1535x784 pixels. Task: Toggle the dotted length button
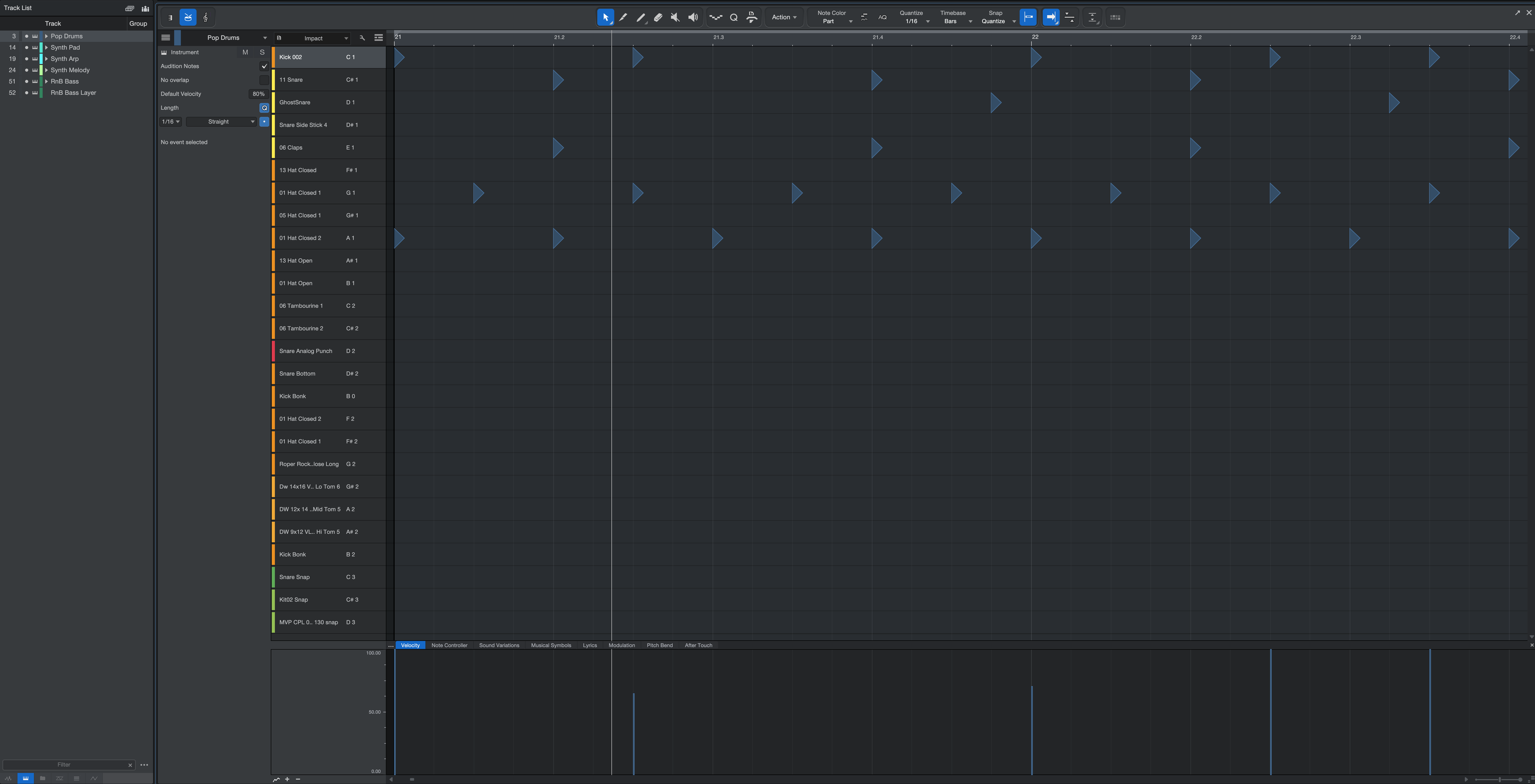click(264, 122)
